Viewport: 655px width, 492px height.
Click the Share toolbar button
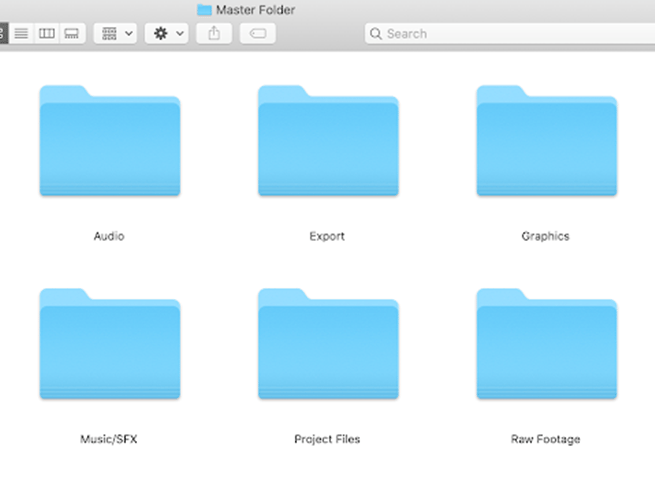click(214, 33)
